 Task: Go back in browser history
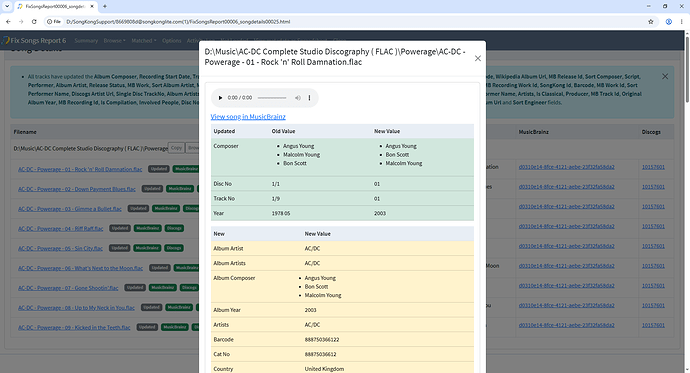pos(8,22)
